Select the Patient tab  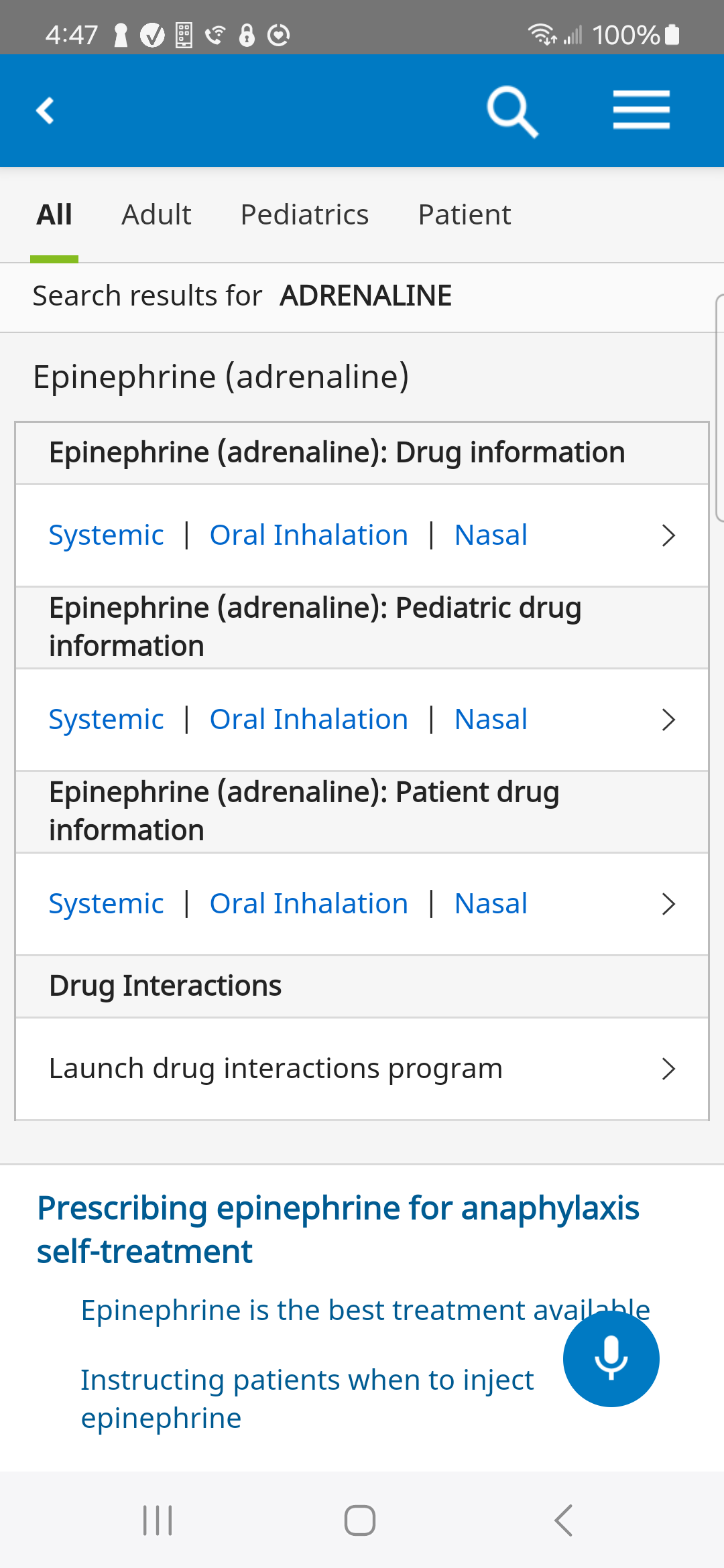(465, 215)
